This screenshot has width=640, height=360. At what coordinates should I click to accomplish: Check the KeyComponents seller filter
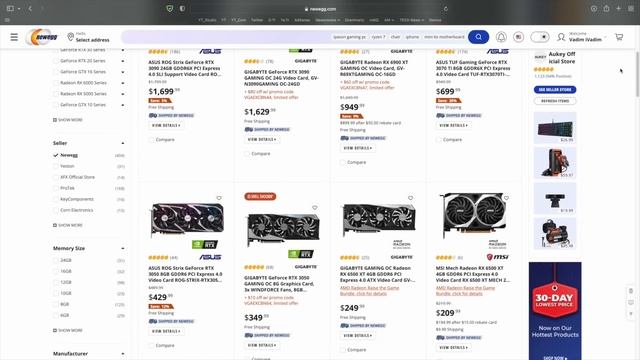[x=56, y=199]
